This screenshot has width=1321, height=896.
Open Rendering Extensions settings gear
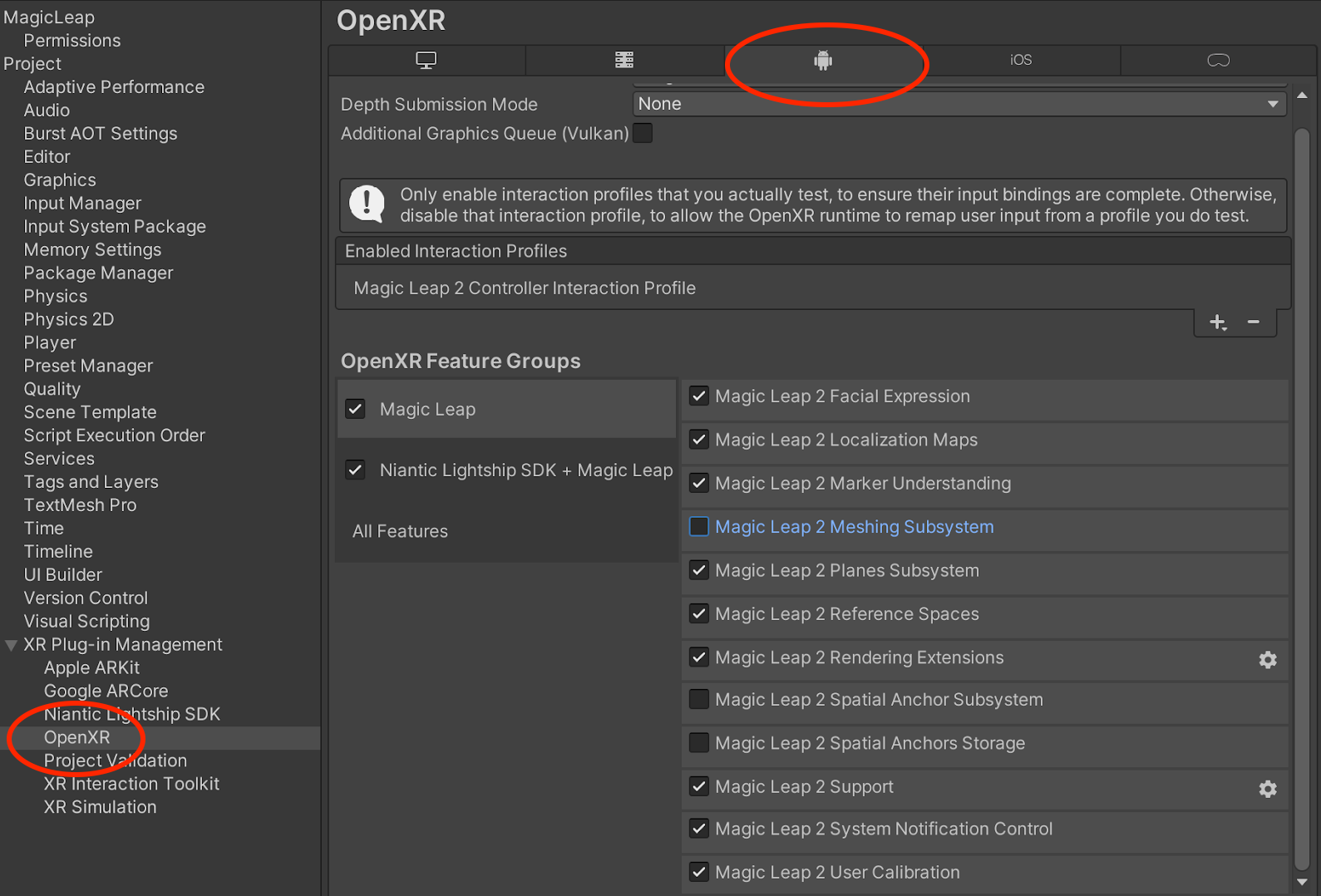(x=1268, y=660)
